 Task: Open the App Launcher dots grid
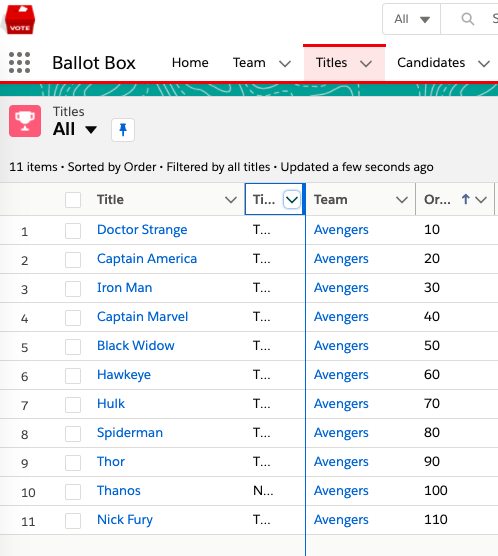(20, 62)
